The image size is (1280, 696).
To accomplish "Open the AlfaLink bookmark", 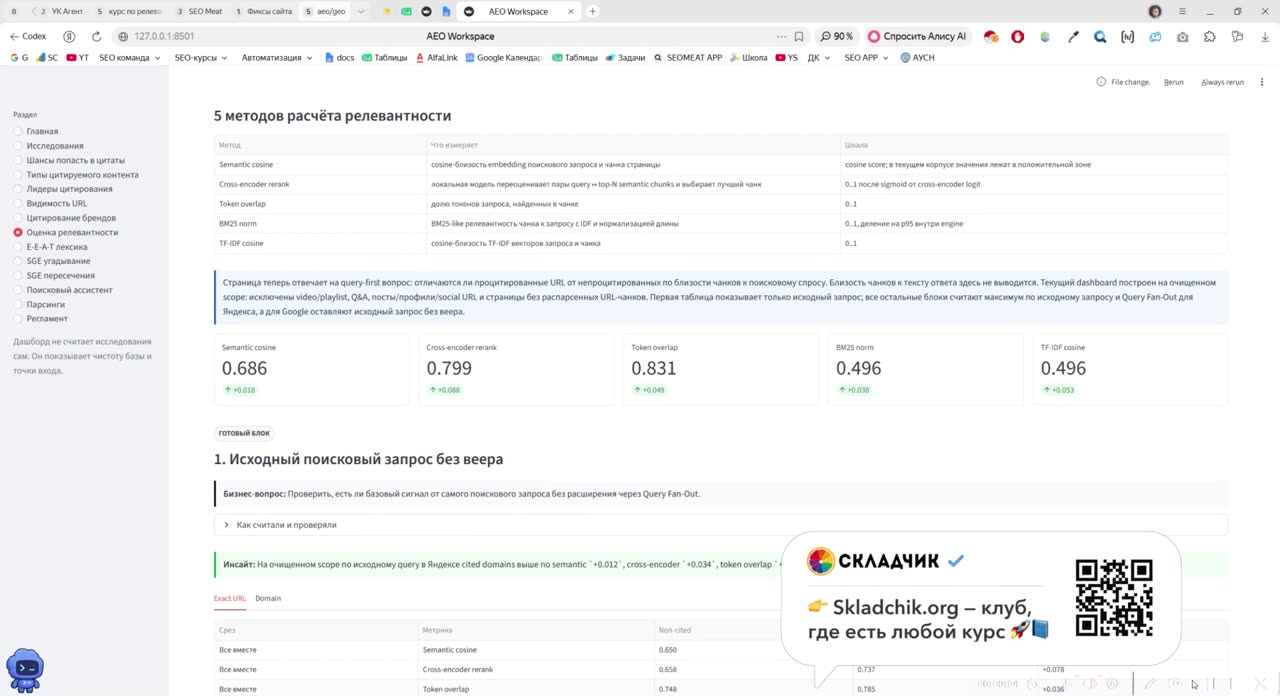I will point(435,58).
